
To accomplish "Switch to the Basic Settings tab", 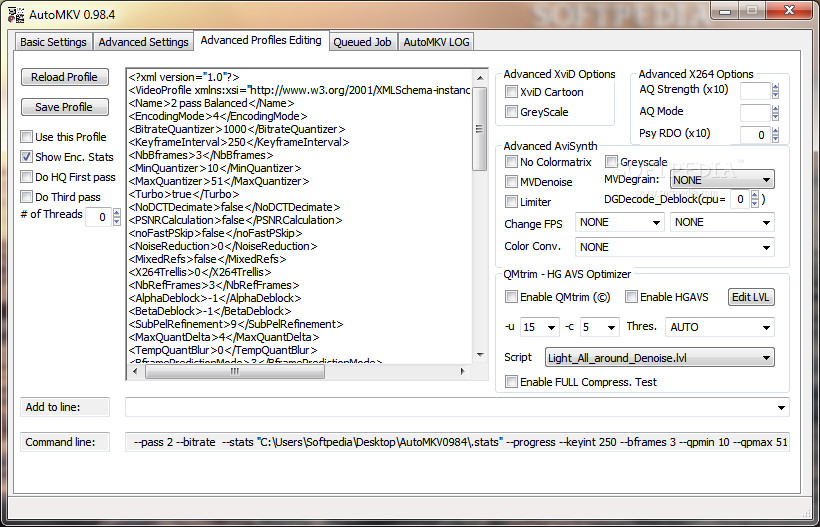I will pos(53,42).
